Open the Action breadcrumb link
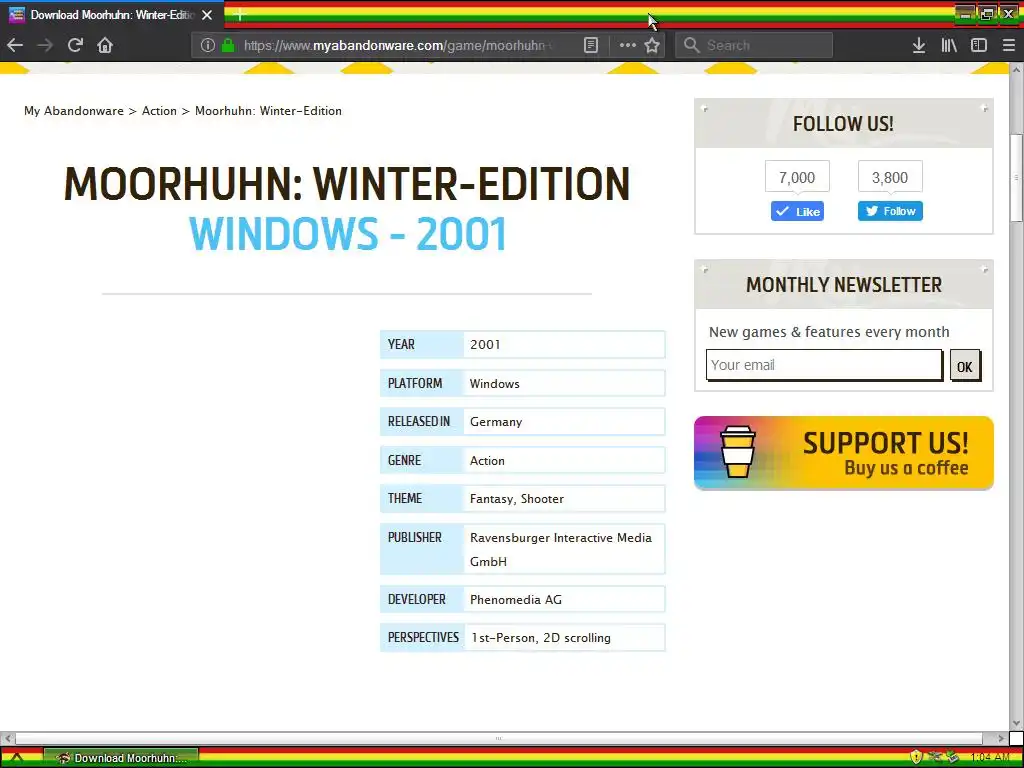Screen dimensions: 1024x768 pos(159,111)
